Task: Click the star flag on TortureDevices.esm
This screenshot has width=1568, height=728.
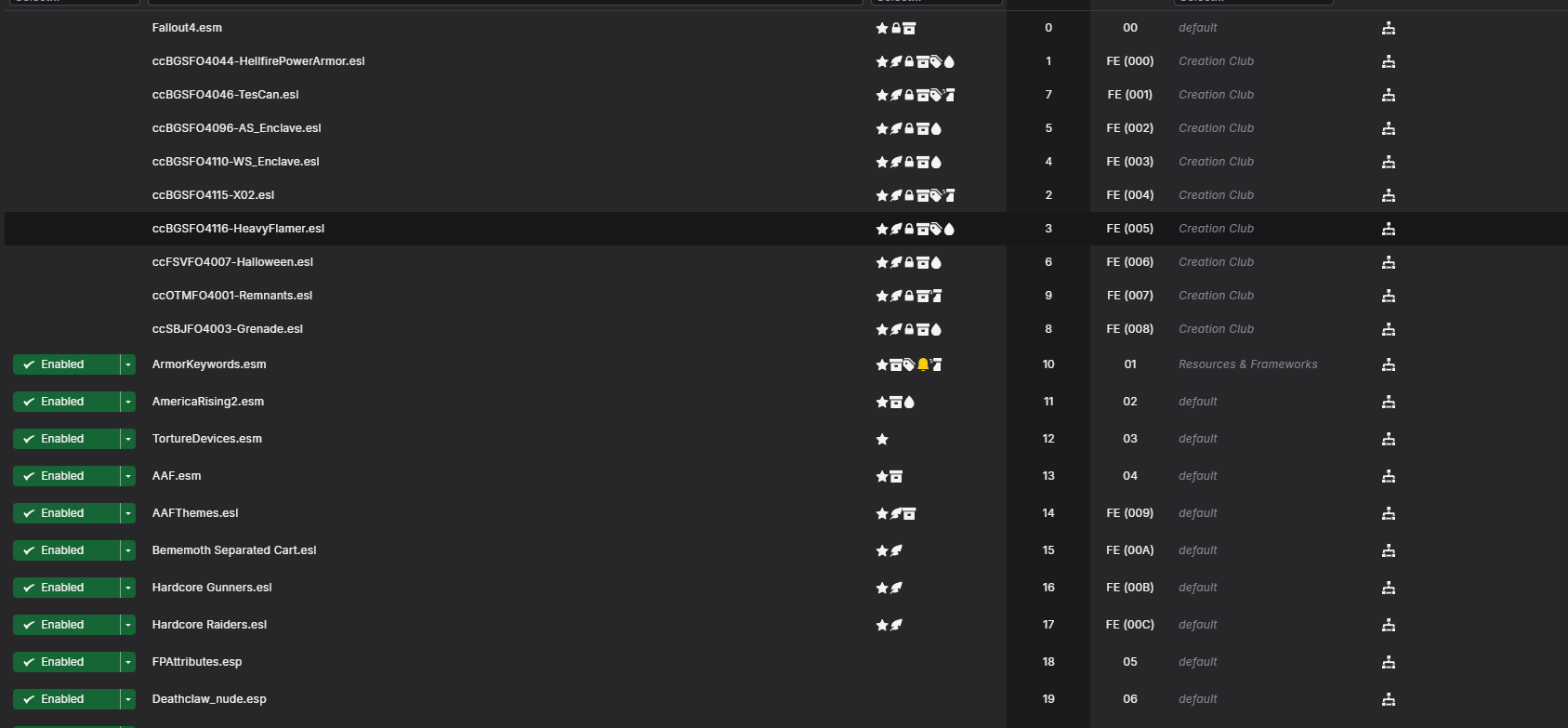Action: (x=882, y=439)
